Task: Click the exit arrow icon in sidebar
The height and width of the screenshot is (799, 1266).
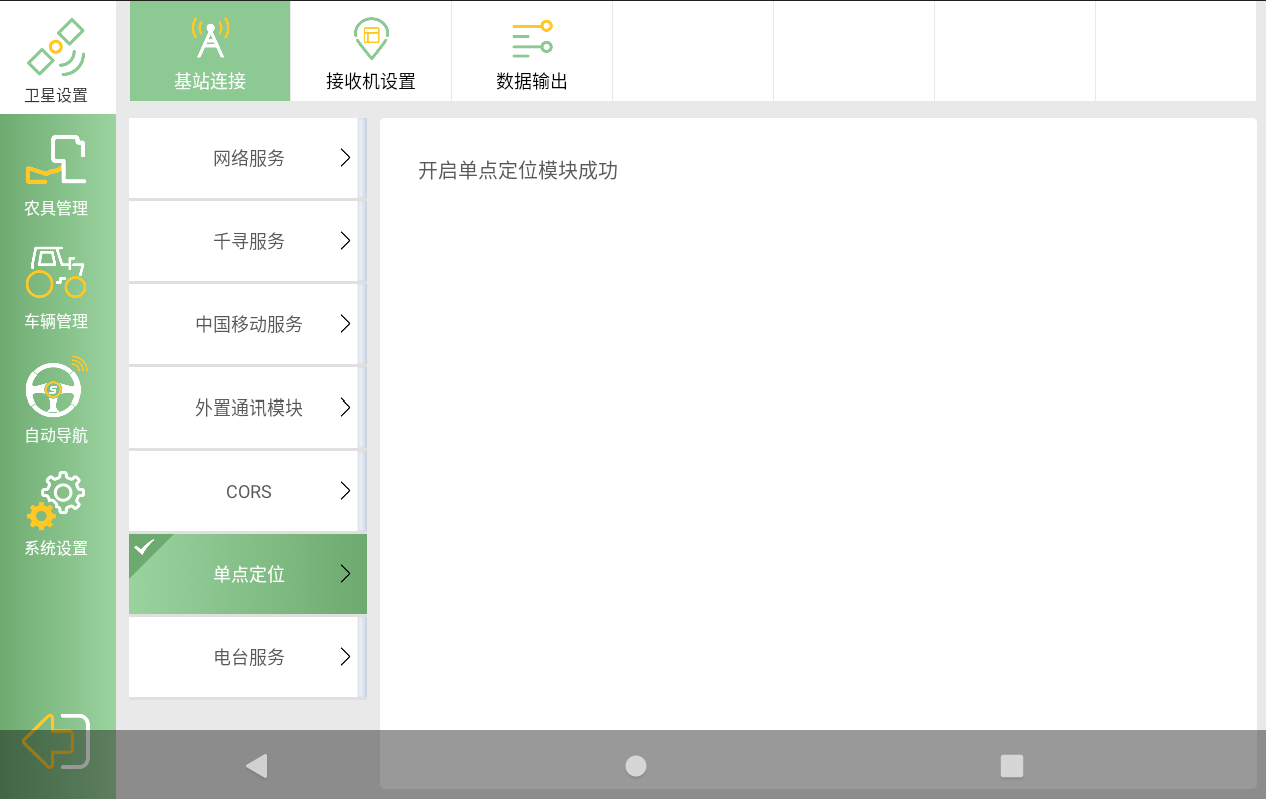Action: 56,741
